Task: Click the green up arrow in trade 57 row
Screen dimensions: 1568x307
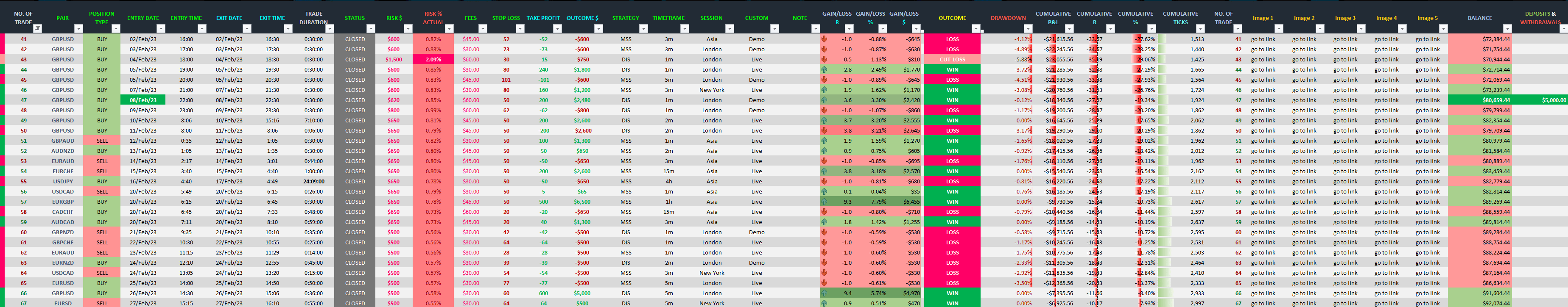Action: click(x=824, y=202)
